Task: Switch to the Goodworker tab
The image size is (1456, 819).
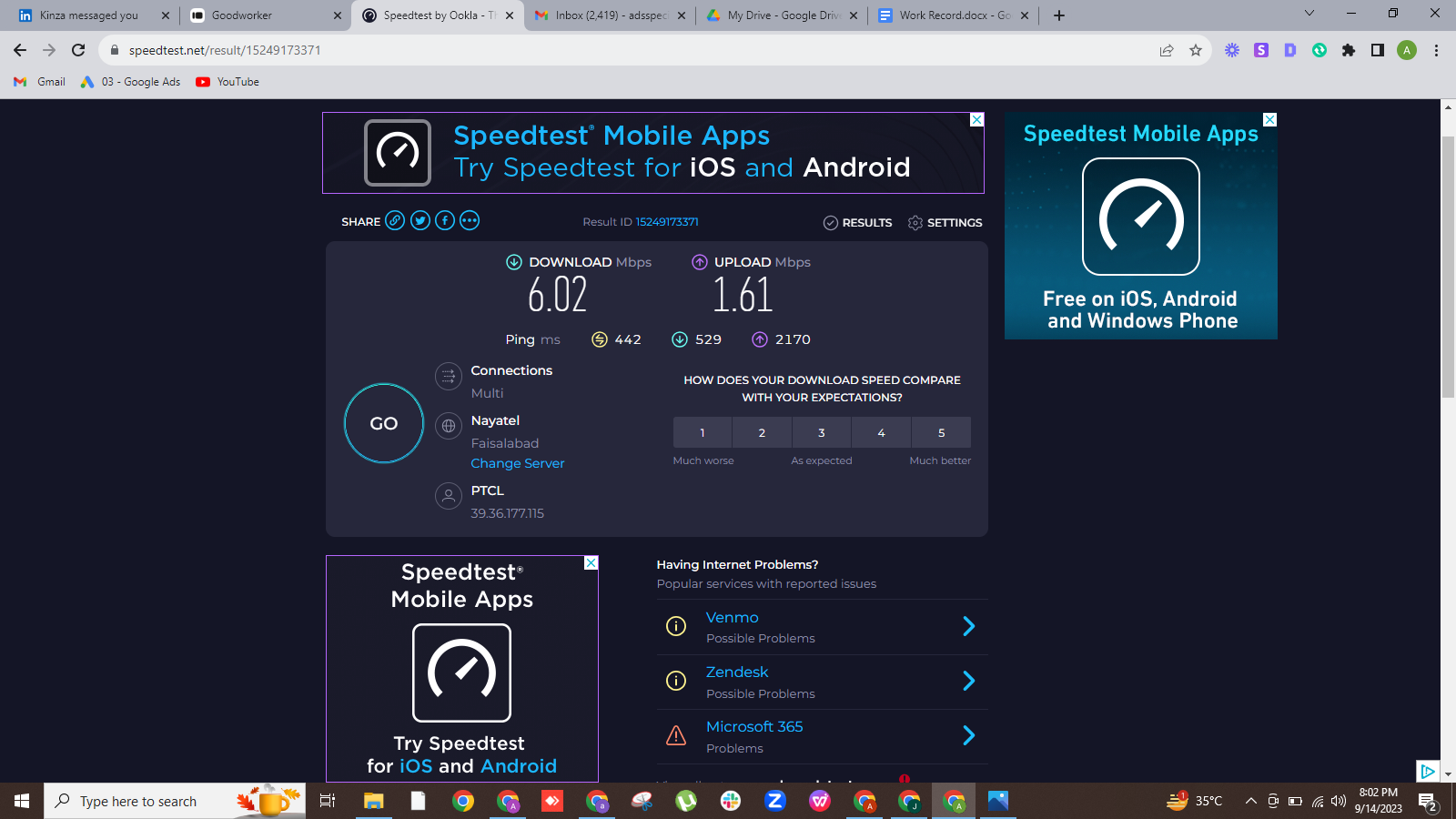Action: point(267,15)
